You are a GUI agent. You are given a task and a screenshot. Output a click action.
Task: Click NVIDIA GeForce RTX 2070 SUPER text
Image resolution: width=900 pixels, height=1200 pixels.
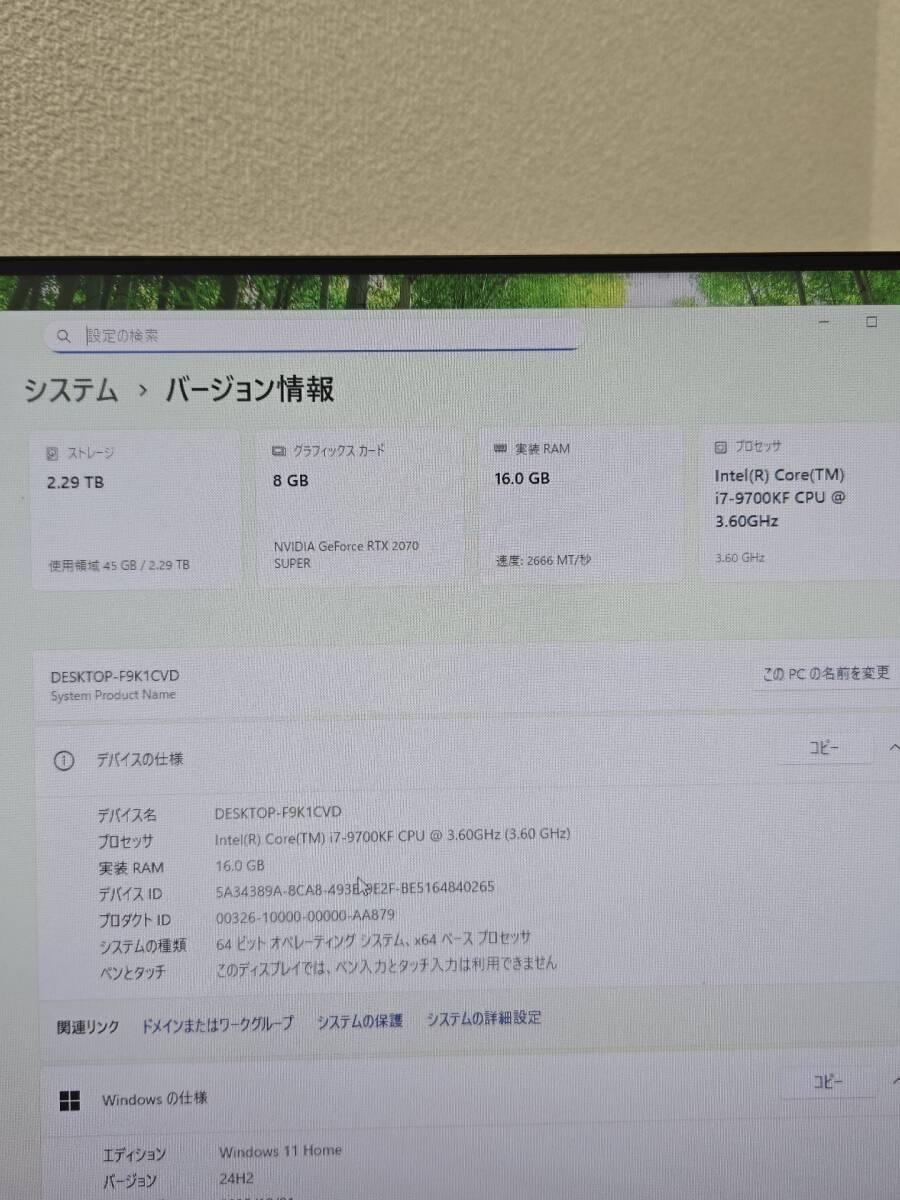[x=346, y=554]
